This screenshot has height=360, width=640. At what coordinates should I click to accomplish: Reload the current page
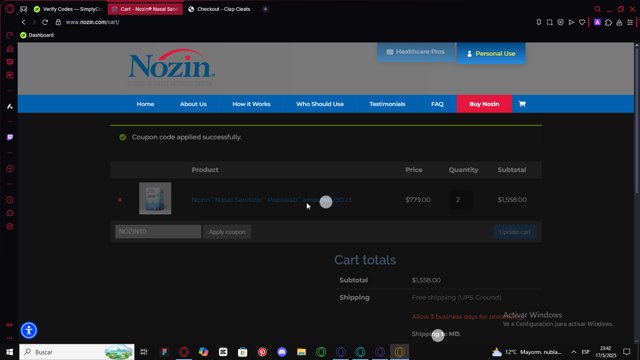(45, 22)
